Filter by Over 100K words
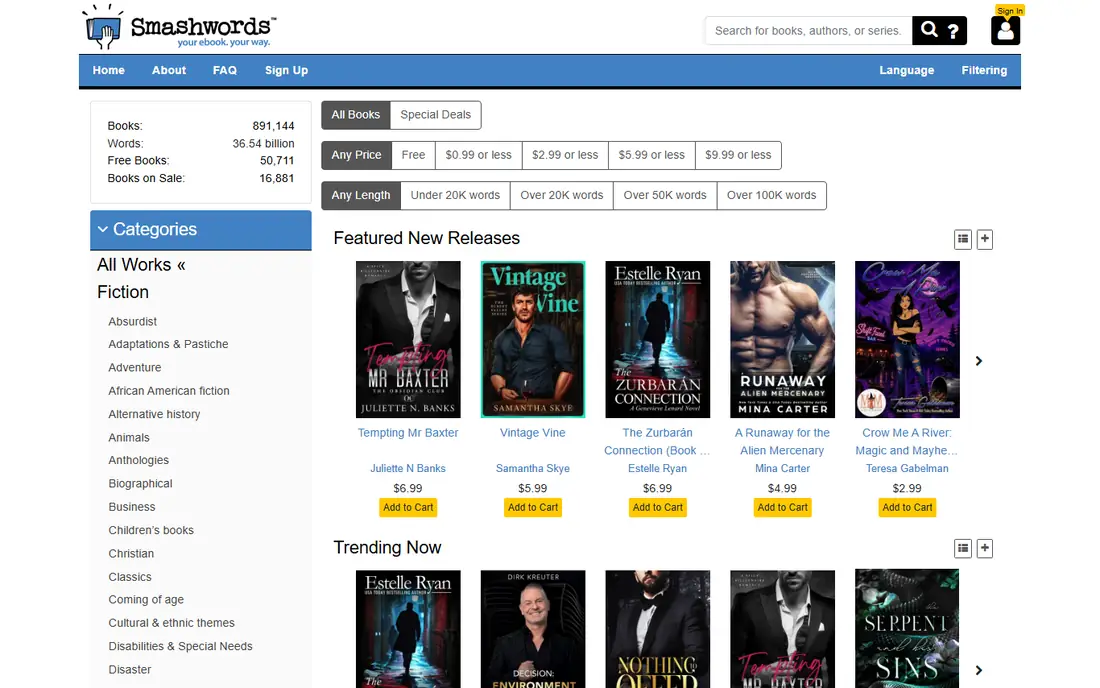Image resolution: width=1100 pixels, height=688 pixels. coord(772,196)
